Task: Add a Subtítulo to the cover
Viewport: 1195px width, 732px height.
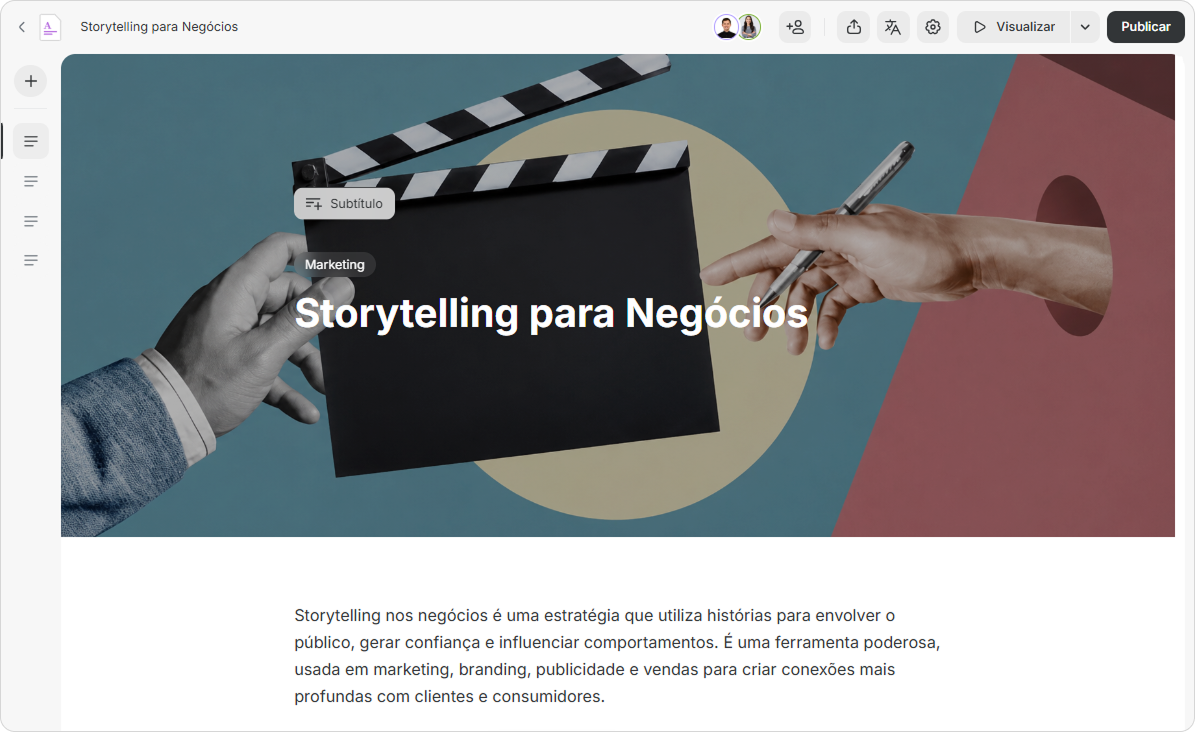Action: point(344,204)
